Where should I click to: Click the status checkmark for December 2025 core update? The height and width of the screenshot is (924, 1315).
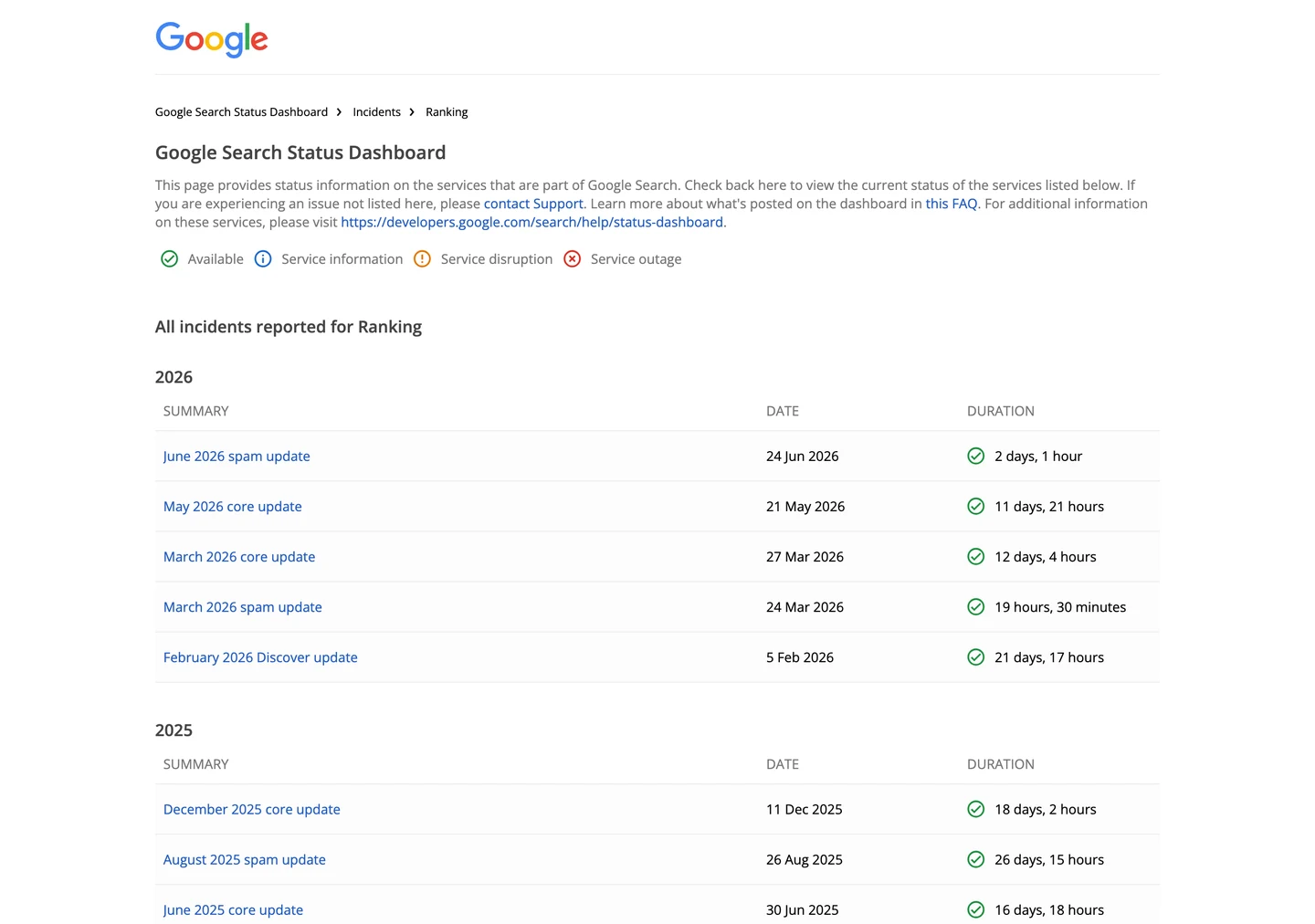click(975, 810)
